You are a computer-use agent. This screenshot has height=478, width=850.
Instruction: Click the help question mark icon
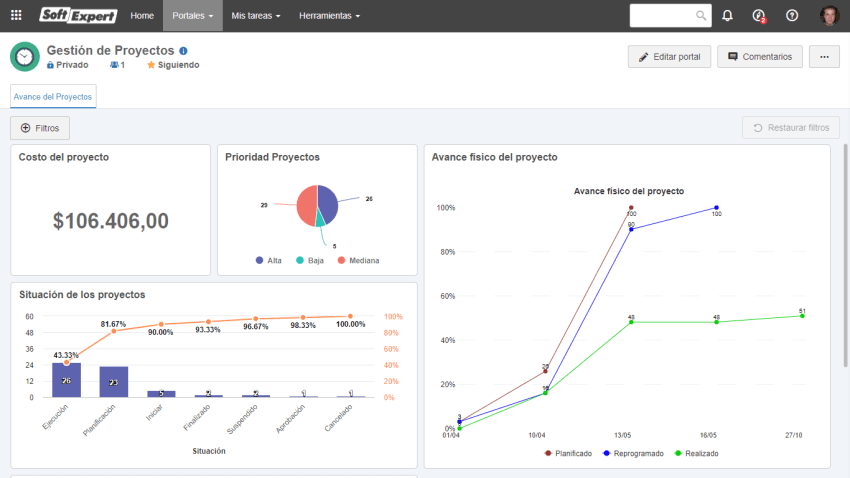(792, 16)
